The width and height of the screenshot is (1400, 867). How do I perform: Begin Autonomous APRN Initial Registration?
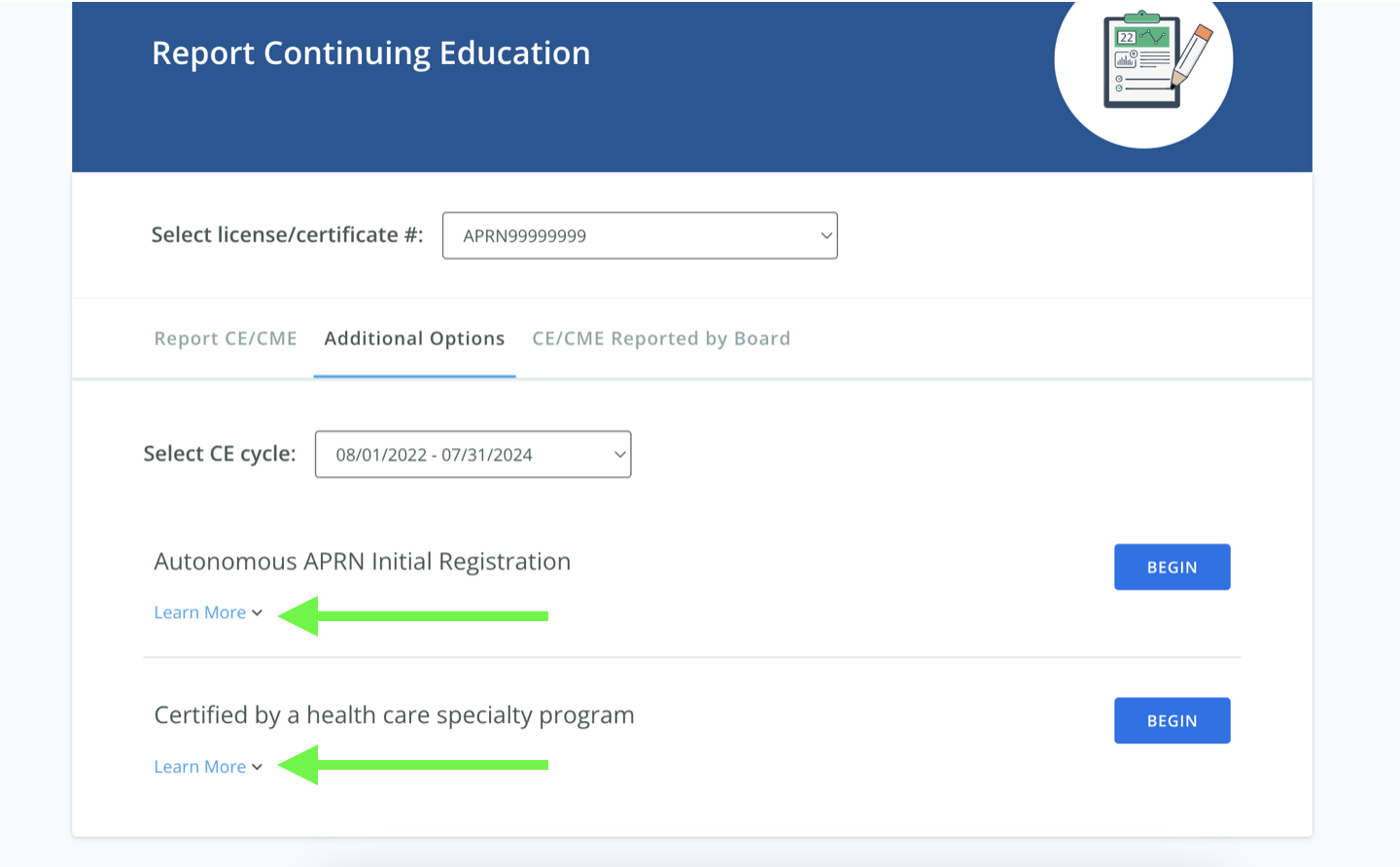click(x=1172, y=568)
